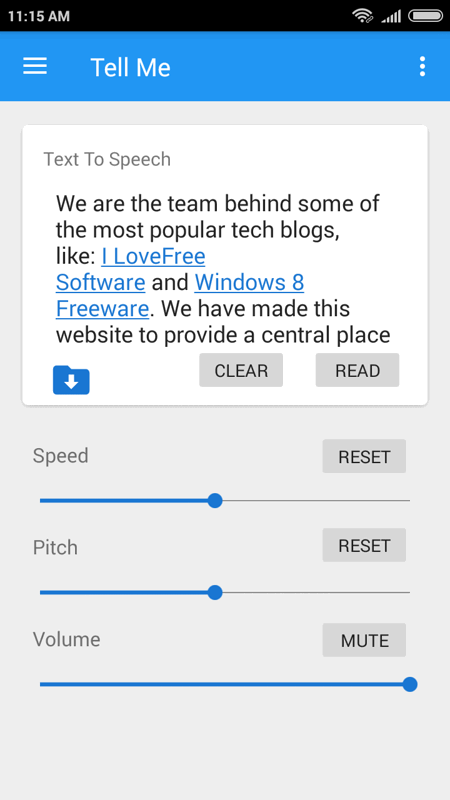Open the I LoveFree Software link

tap(153, 257)
